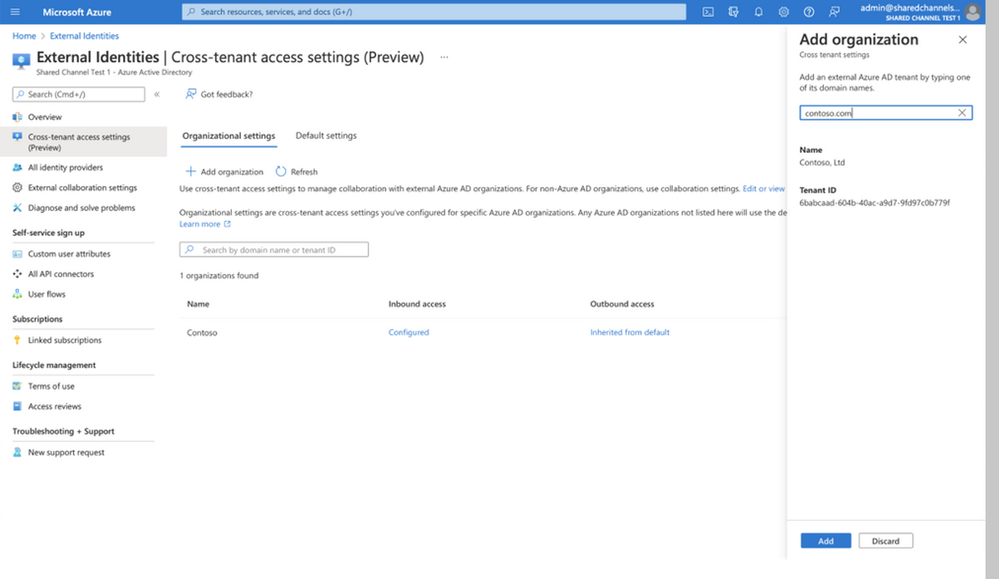Click the All API connectors icon
The image size is (999, 579).
[x=17, y=274]
